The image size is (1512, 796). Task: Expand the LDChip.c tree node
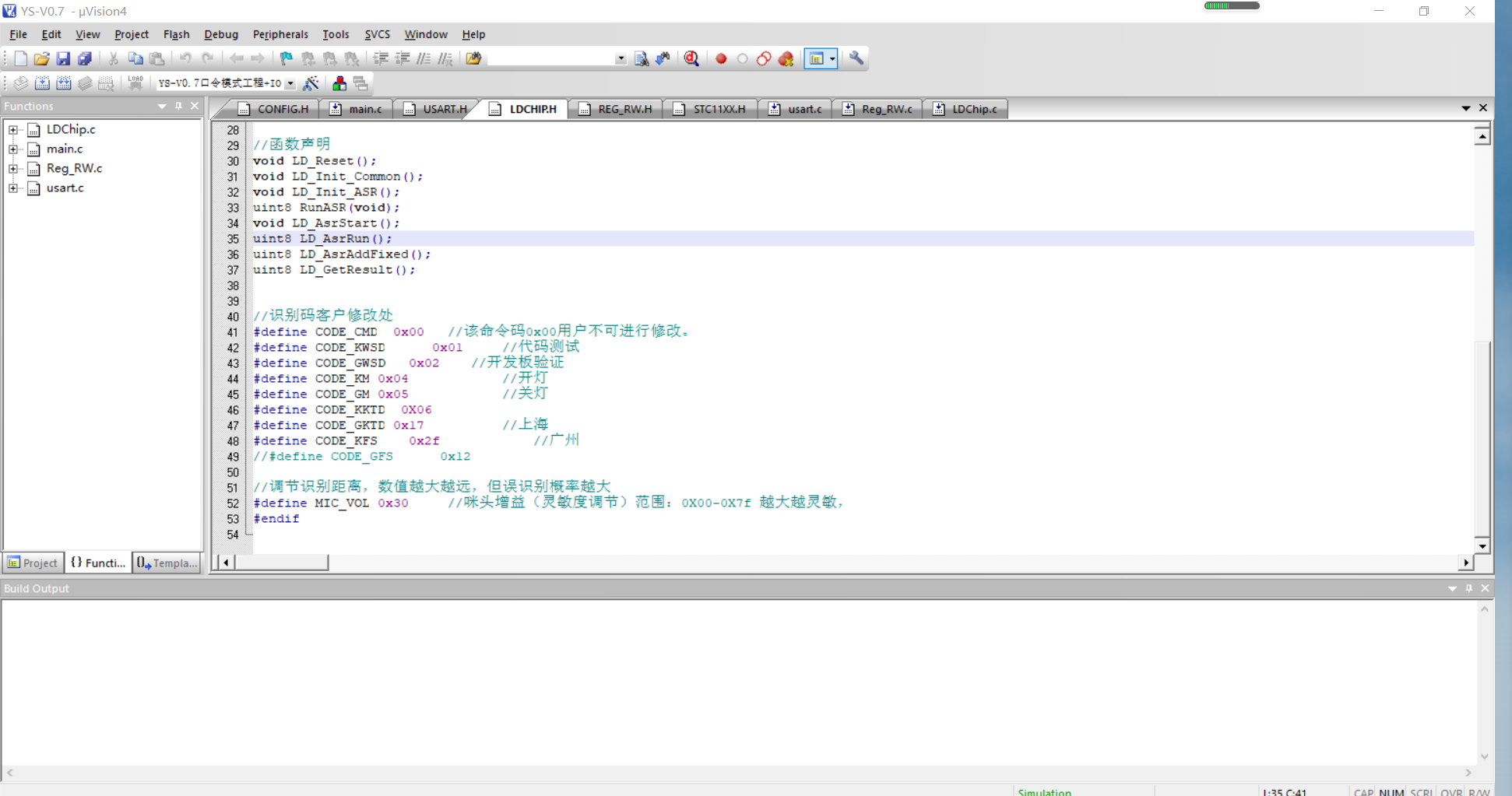tap(13, 130)
